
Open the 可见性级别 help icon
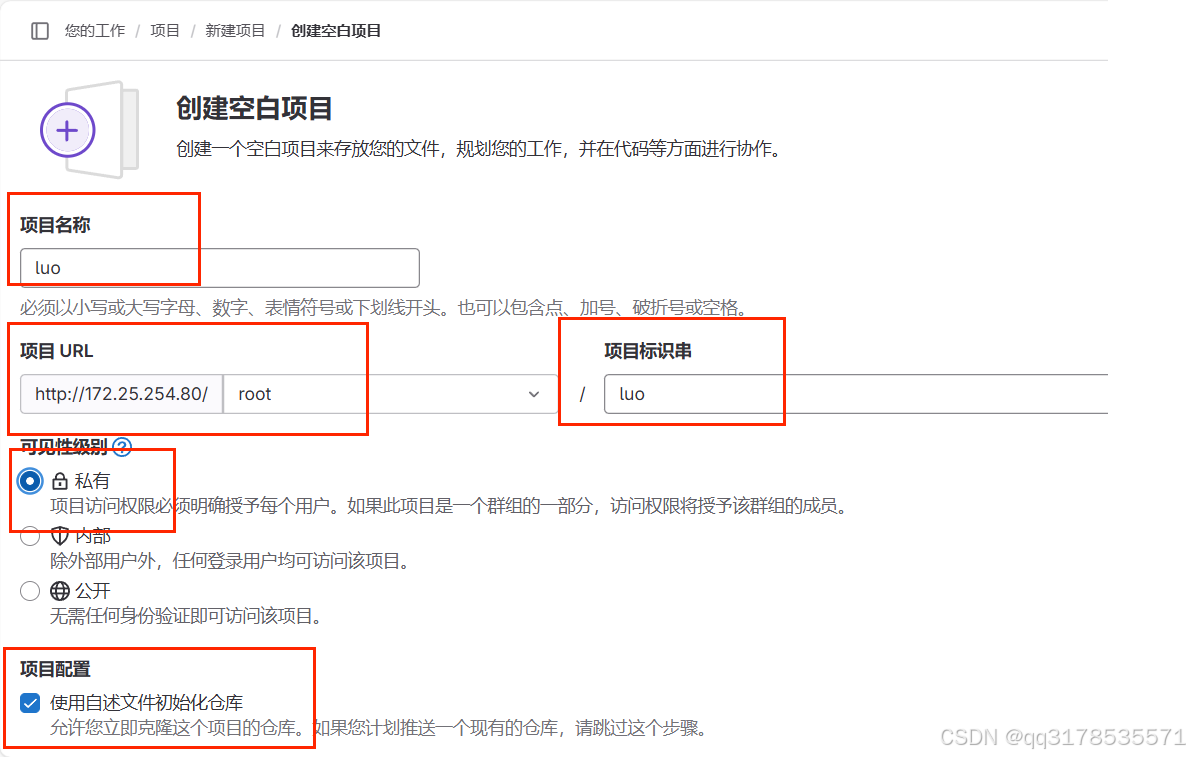pyautogui.click(x=122, y=447)
